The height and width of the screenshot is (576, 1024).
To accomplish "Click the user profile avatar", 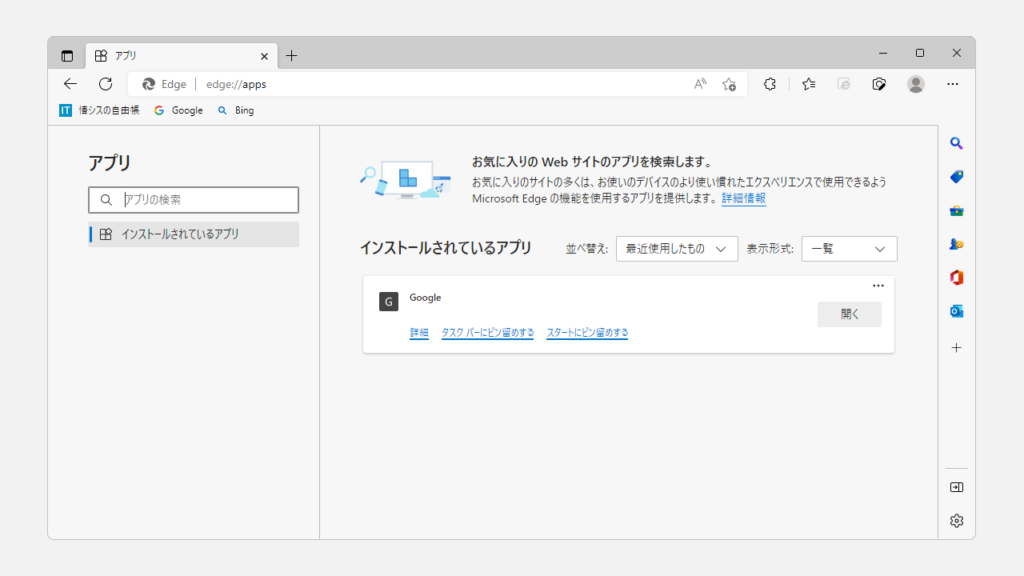I will point(916,84).
